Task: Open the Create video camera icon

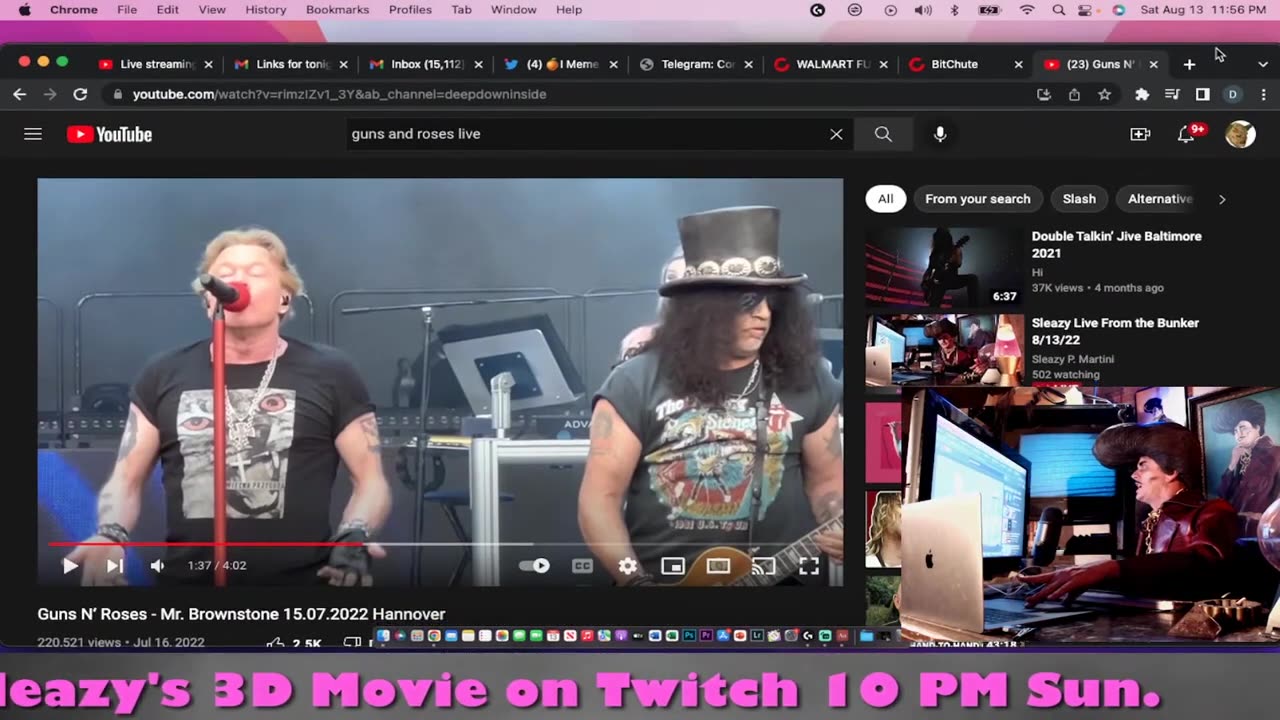Action: click(x=1140, y=134)
